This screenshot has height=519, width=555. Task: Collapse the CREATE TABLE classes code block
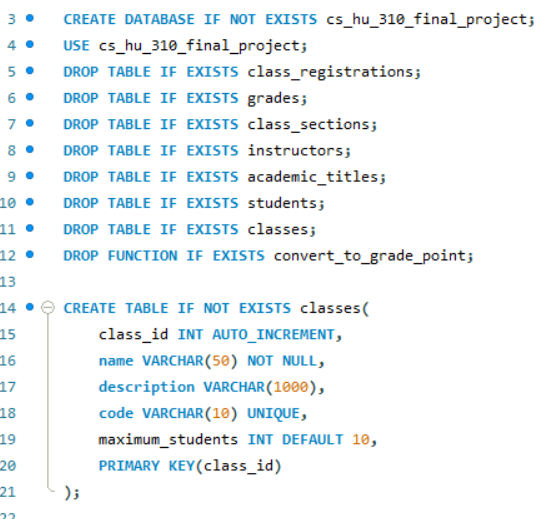click(x=48, y=307)
